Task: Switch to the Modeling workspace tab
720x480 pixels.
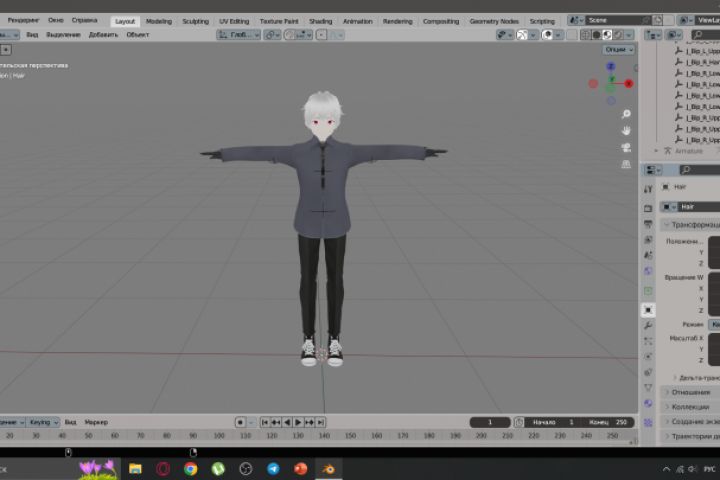Action: pyautogui.click(x=158, y=21)
